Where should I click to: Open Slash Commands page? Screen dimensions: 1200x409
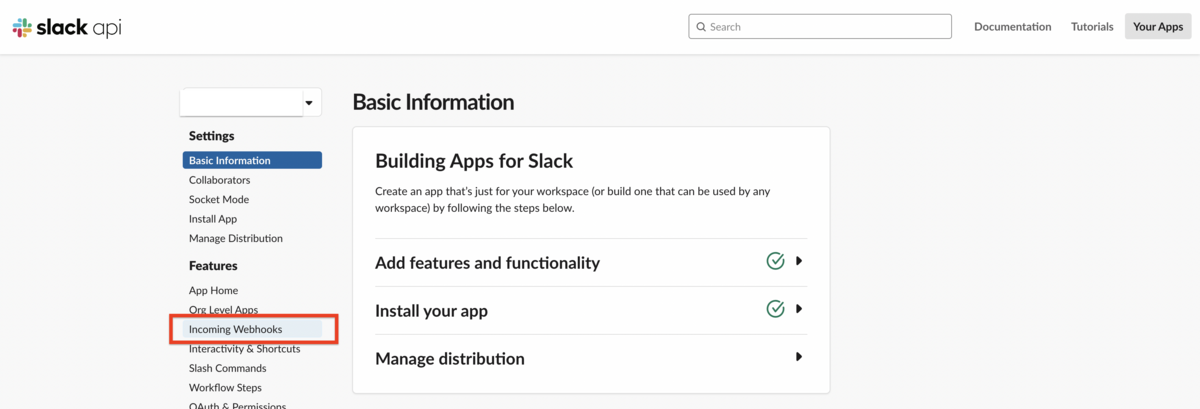tap(228, 368)
